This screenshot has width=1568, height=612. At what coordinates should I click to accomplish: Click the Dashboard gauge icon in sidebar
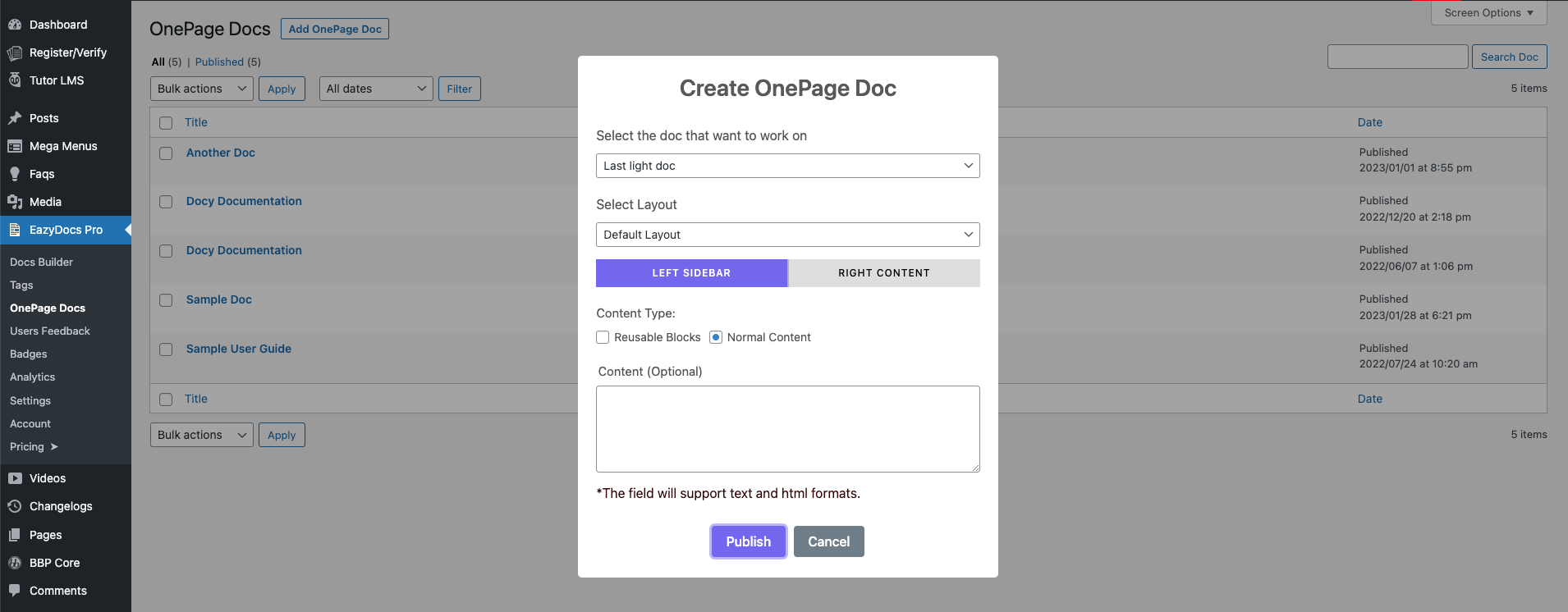[15, 25]
